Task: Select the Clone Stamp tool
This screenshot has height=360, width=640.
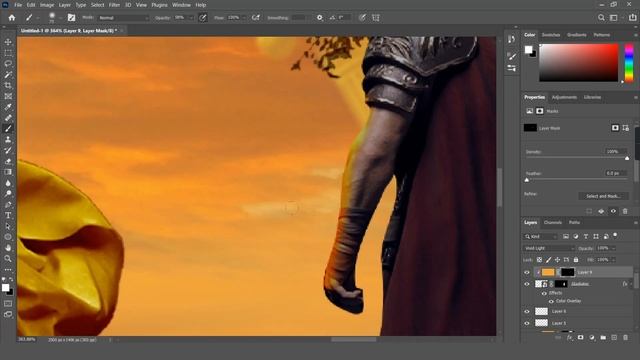Action: (x=8, y=140)
